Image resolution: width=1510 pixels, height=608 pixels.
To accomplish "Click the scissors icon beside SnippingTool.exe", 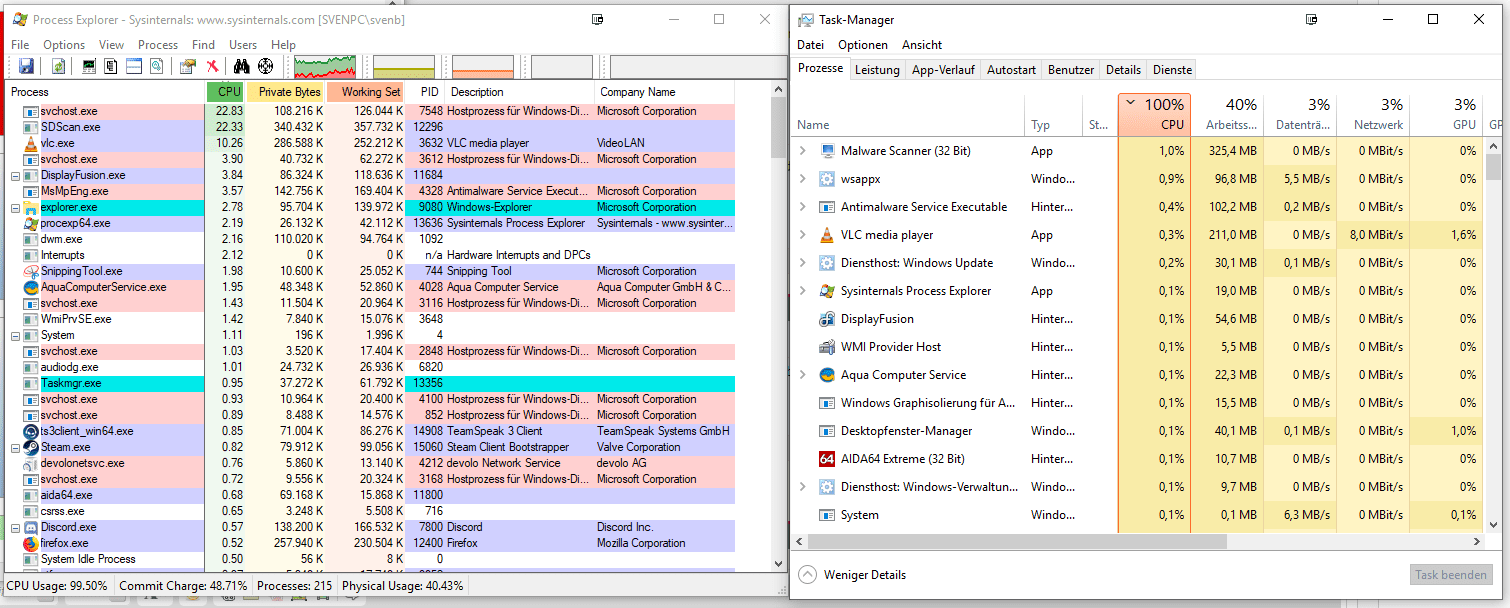I will (x=31, y=271).
